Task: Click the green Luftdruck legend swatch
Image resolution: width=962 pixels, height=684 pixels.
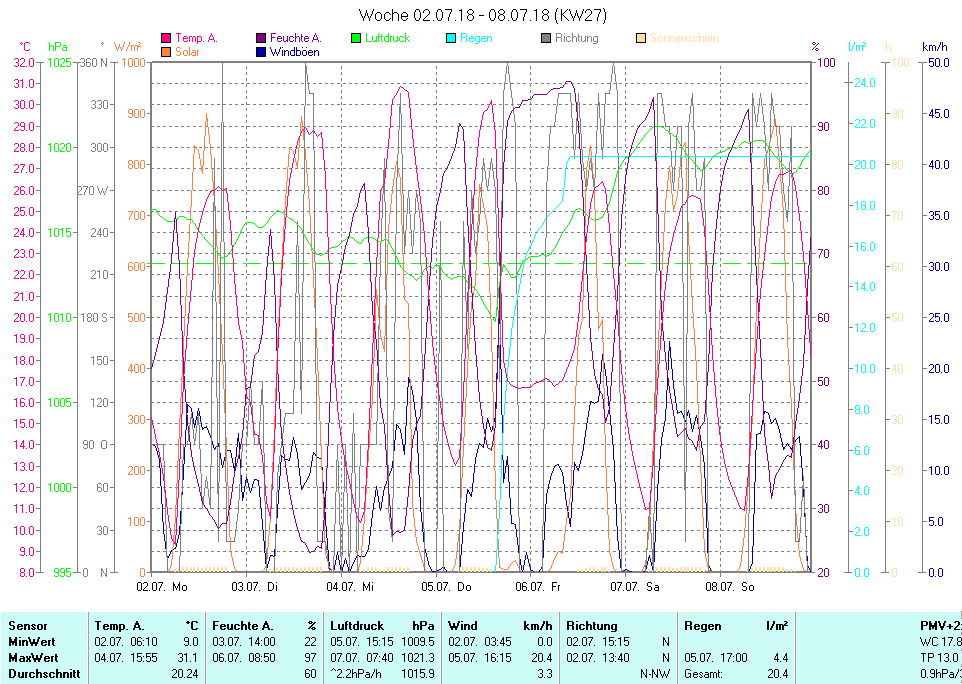Action: point(356,38)
